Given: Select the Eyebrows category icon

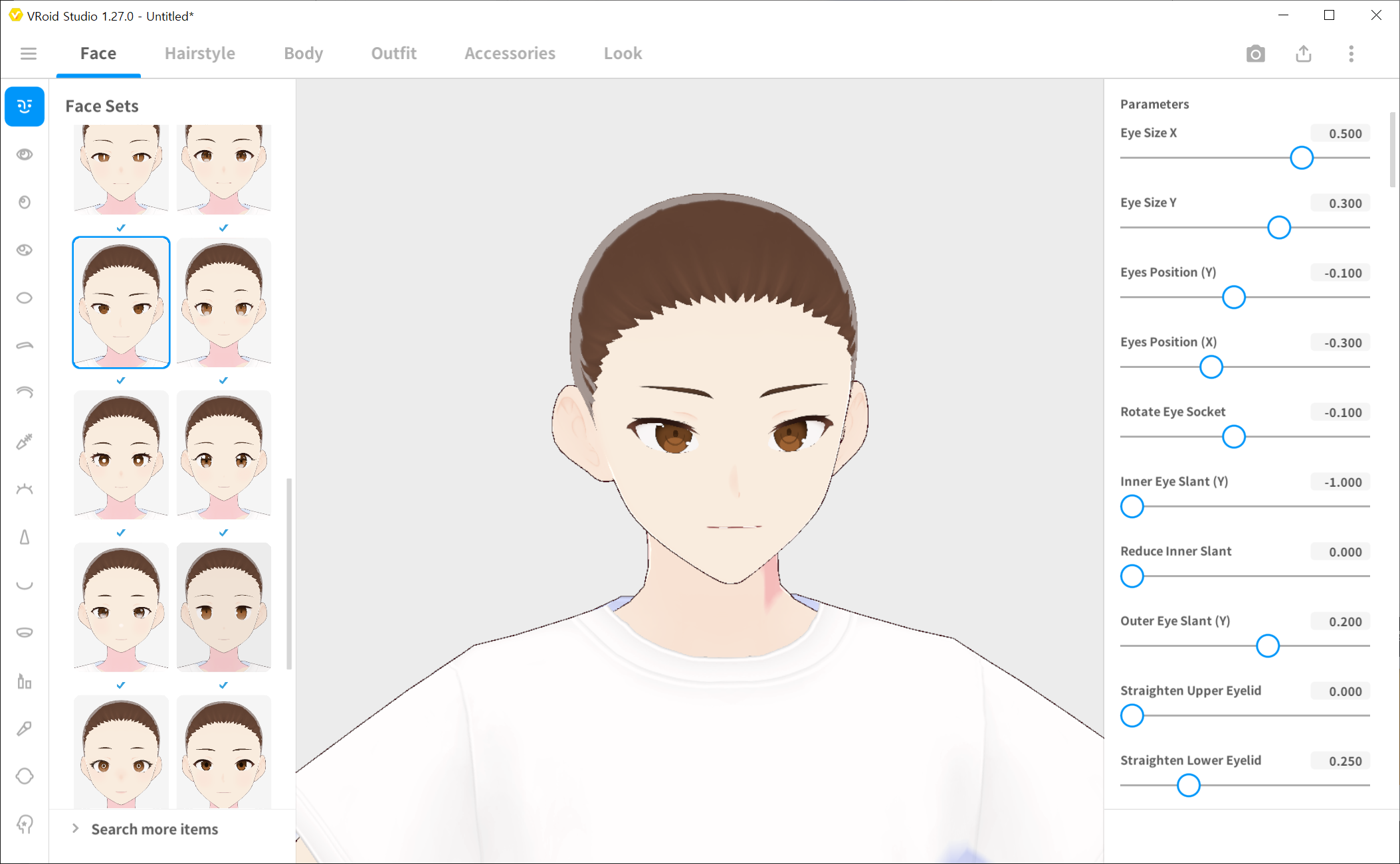Looking at the screenshot, I should click(25, 345).
